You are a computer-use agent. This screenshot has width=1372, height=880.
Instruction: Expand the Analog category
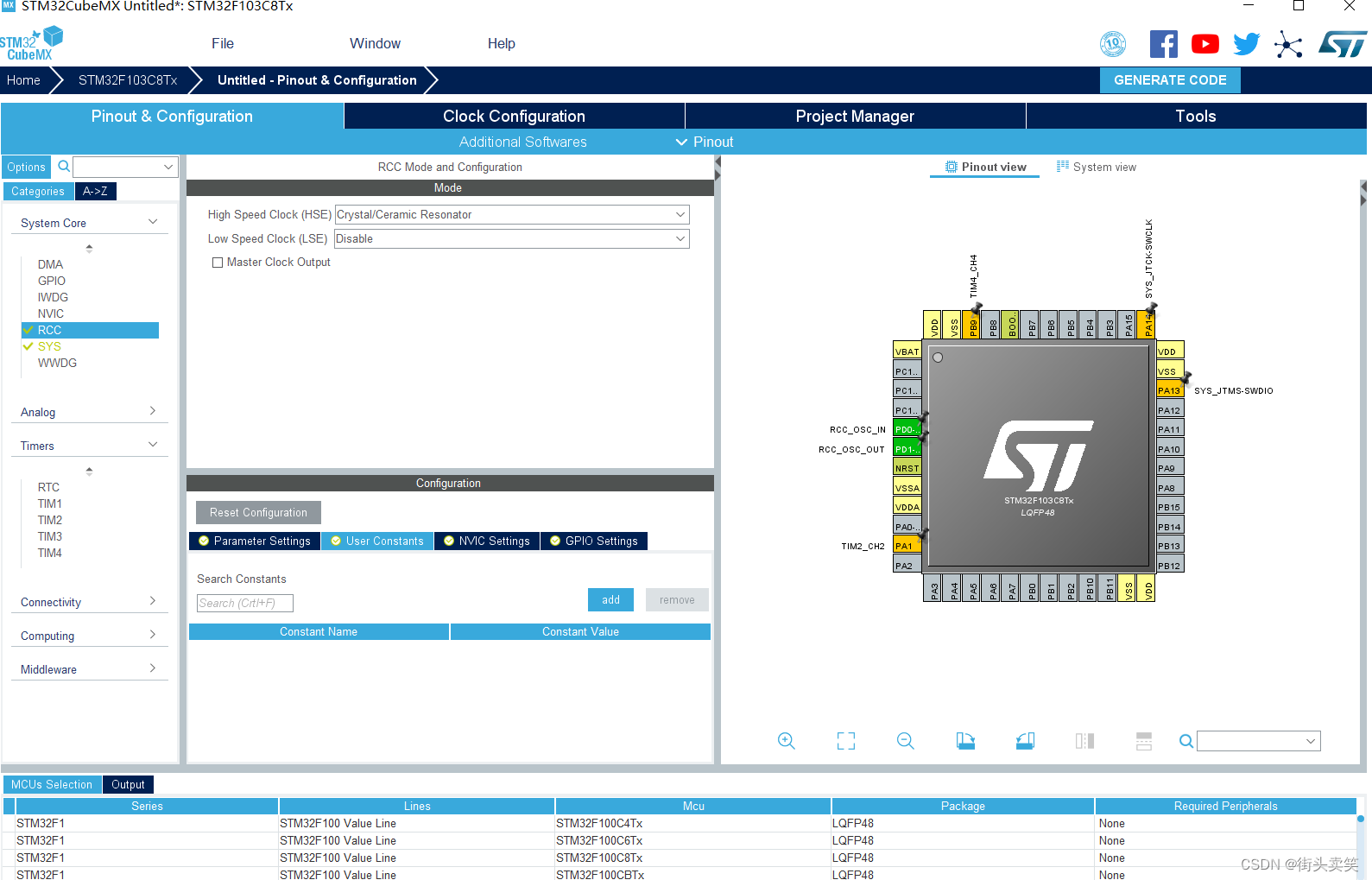coord(89,412)
